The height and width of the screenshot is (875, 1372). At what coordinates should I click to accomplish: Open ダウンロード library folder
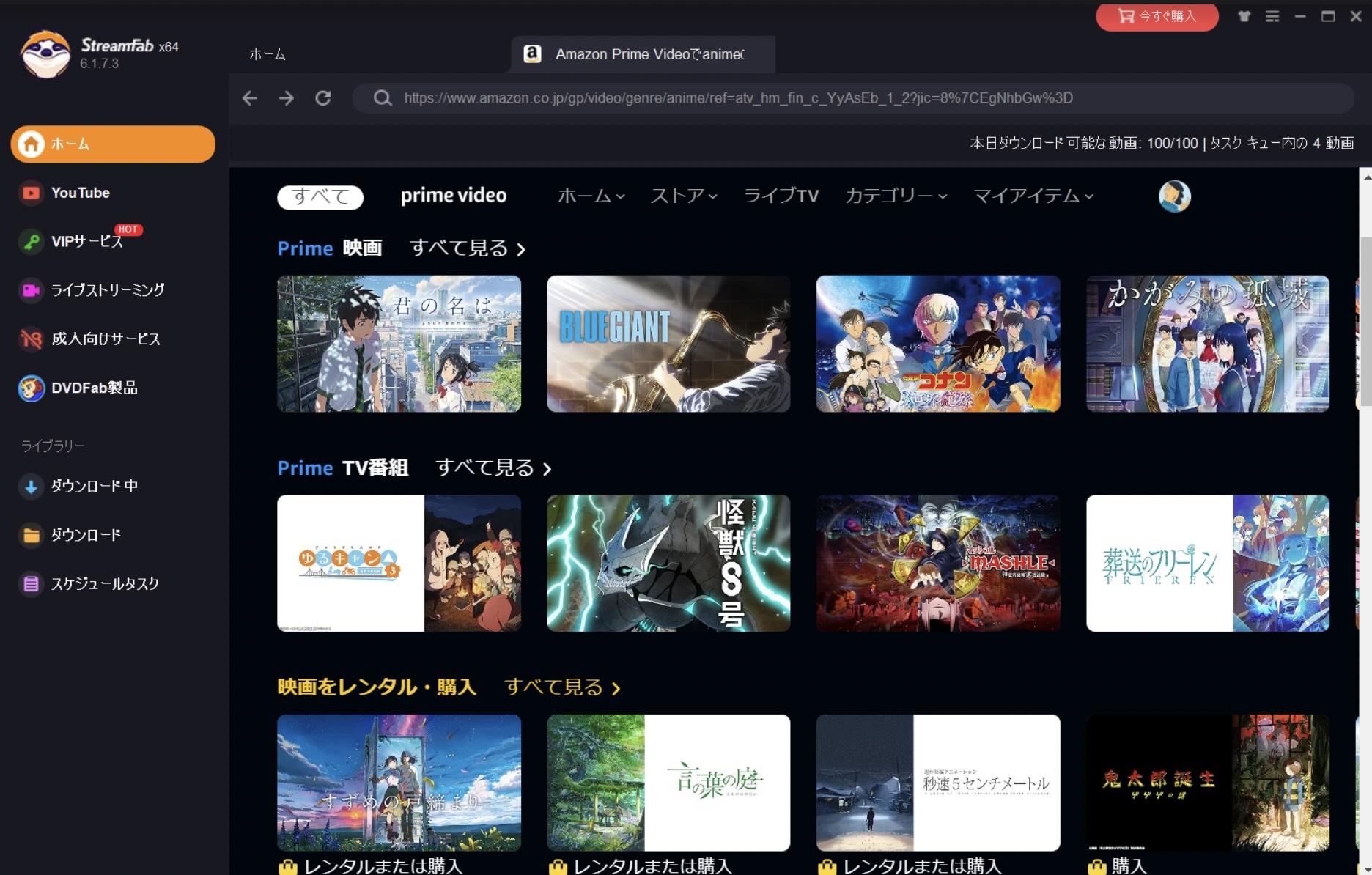coord(70,535)
